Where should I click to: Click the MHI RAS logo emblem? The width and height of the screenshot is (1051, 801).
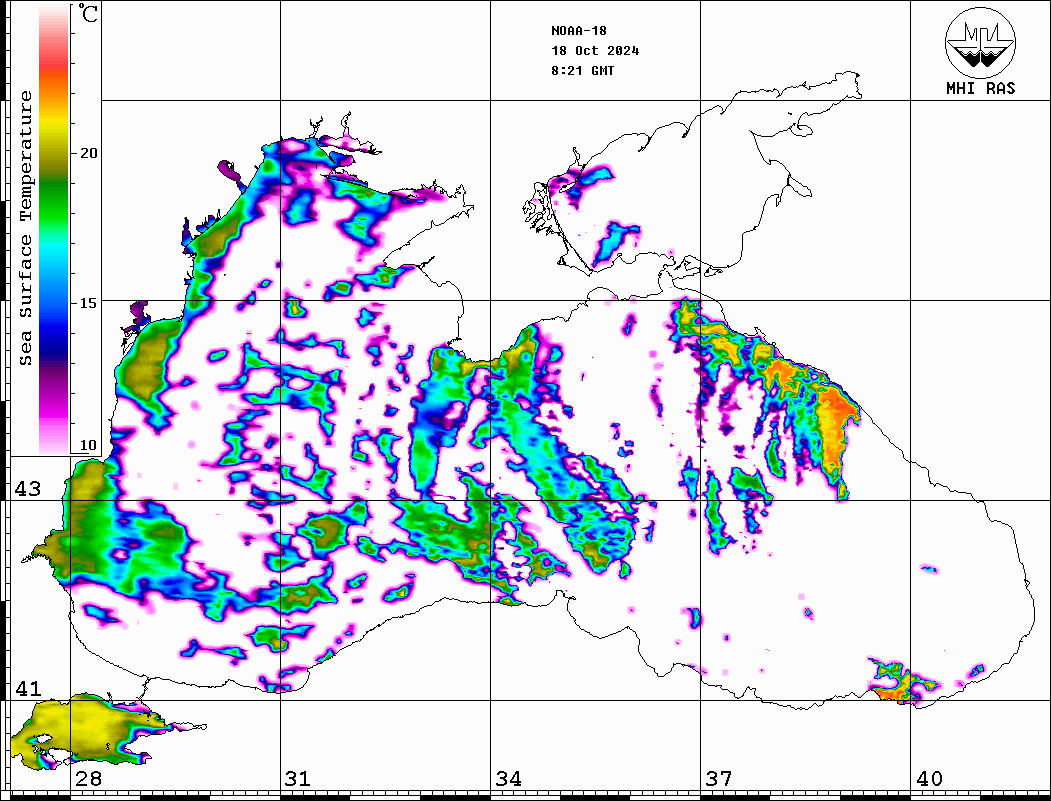coord(980,42)
